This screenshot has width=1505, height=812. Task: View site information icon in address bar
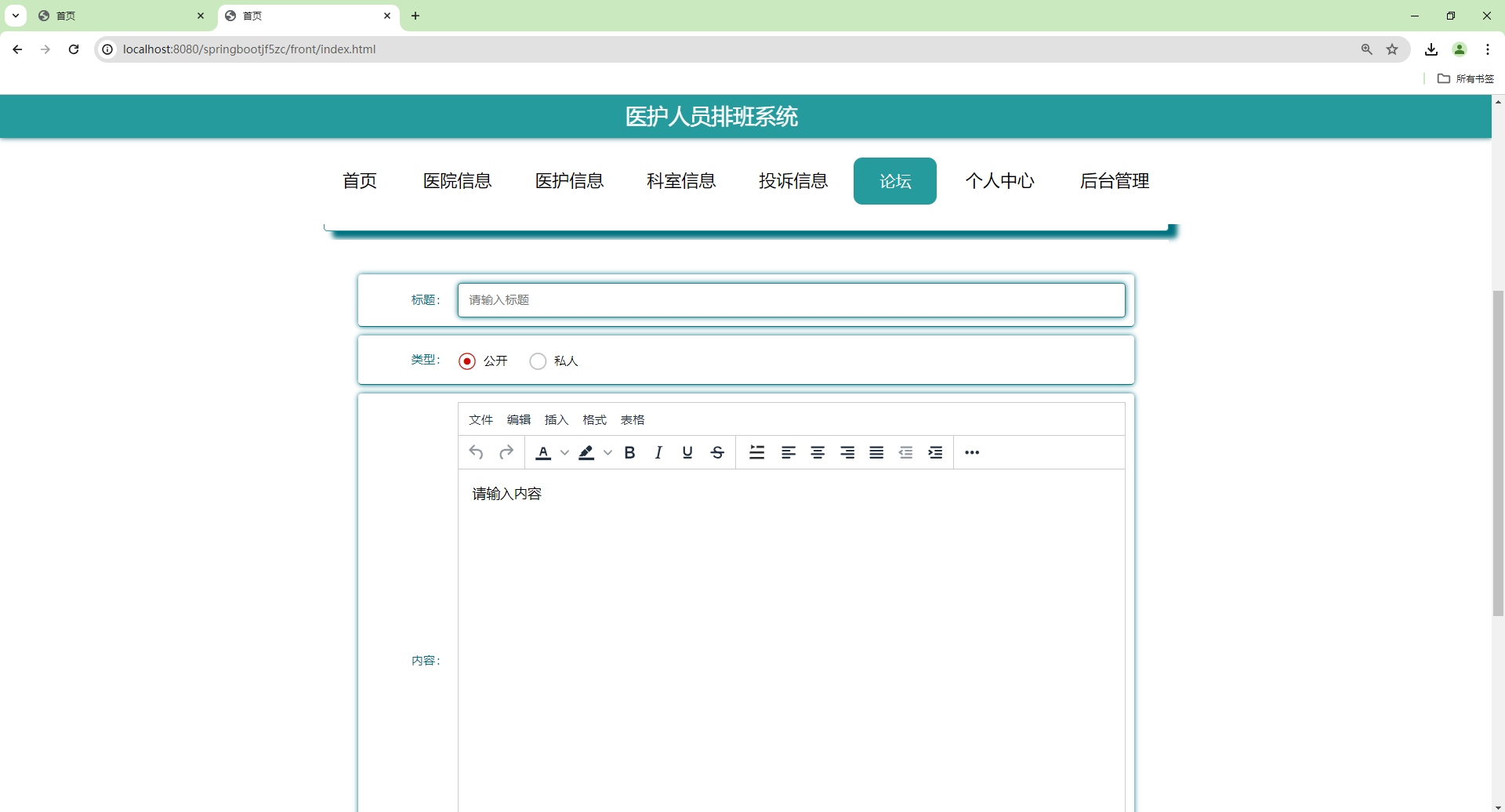click(x=108, y=49)
